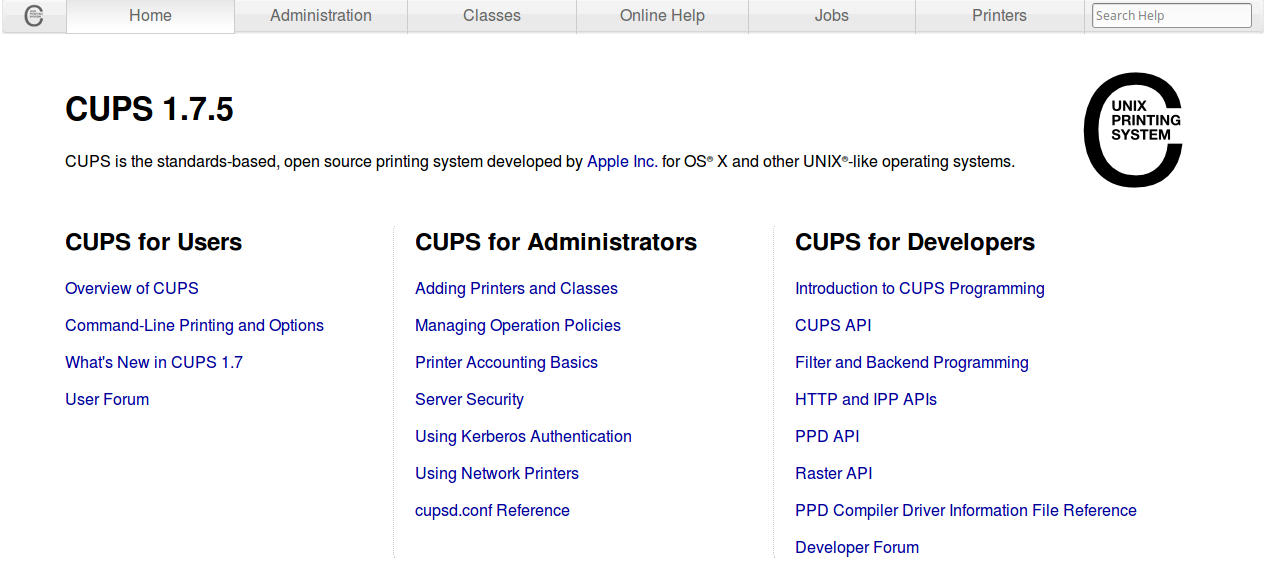Viewport: 1264px width, 587px height.
Task: Open the Online Help tab
Action: point(662,16)
